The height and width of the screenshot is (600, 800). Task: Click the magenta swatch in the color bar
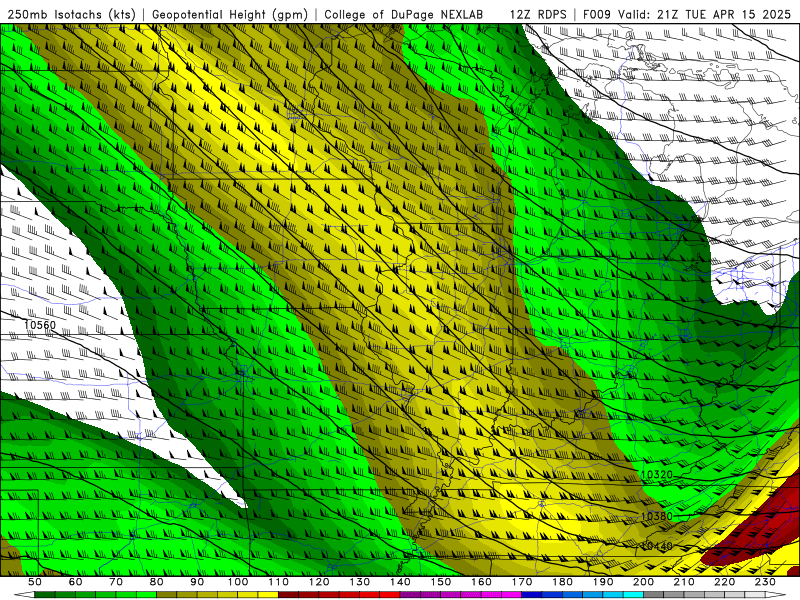[x=511, y=595]
